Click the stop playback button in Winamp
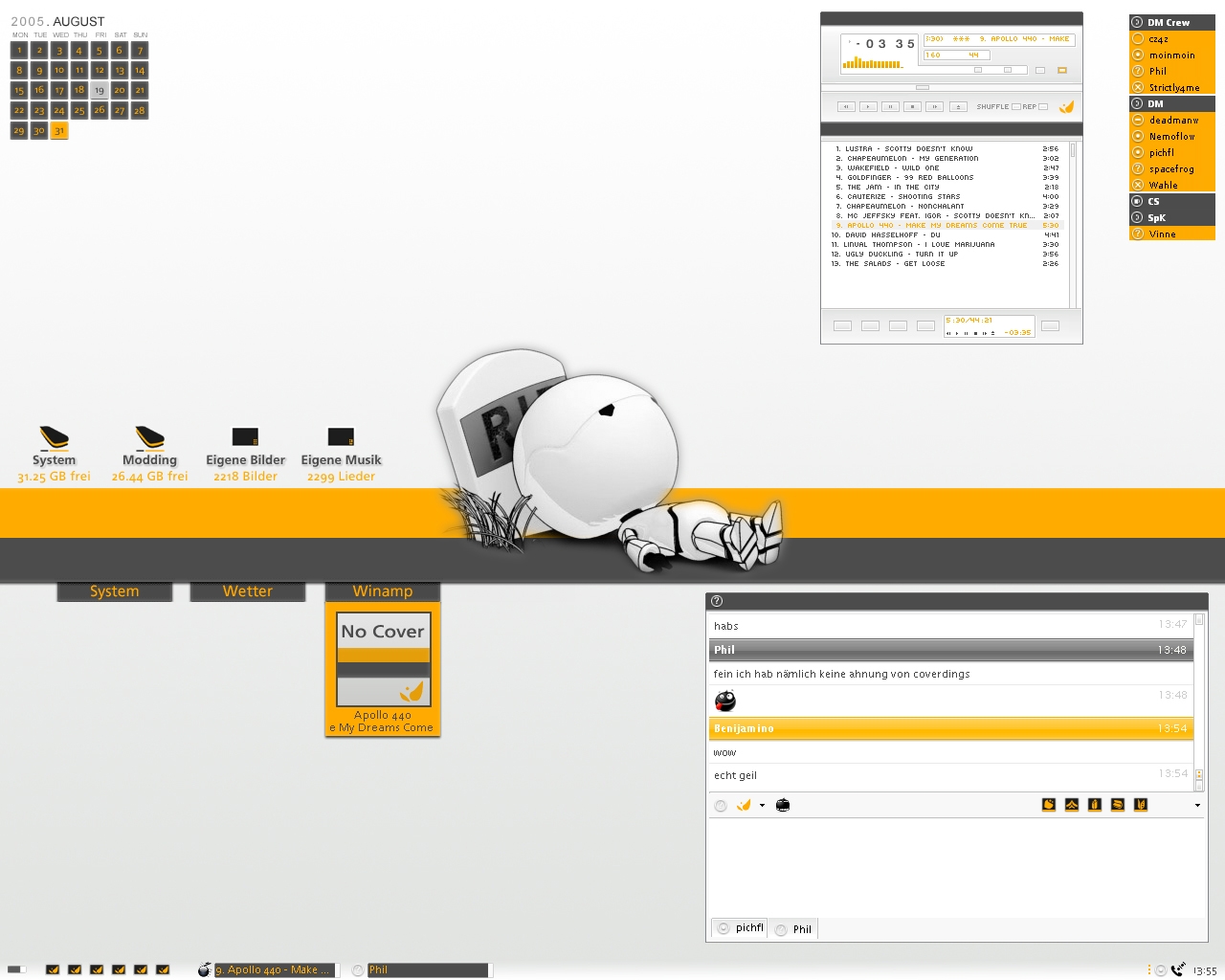 tap(913, 107)
